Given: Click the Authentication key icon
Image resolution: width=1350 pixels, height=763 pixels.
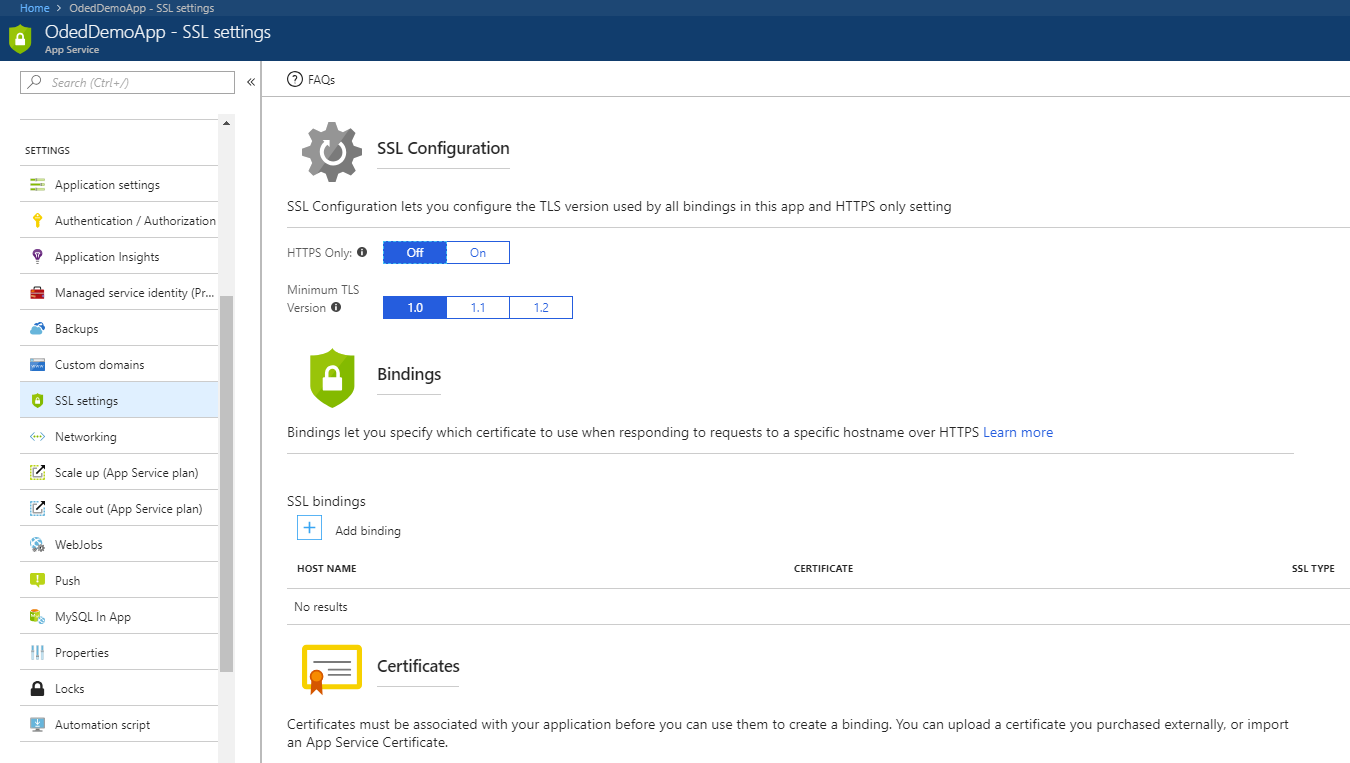Looking at the screenshot, I should tap(37, 221).
